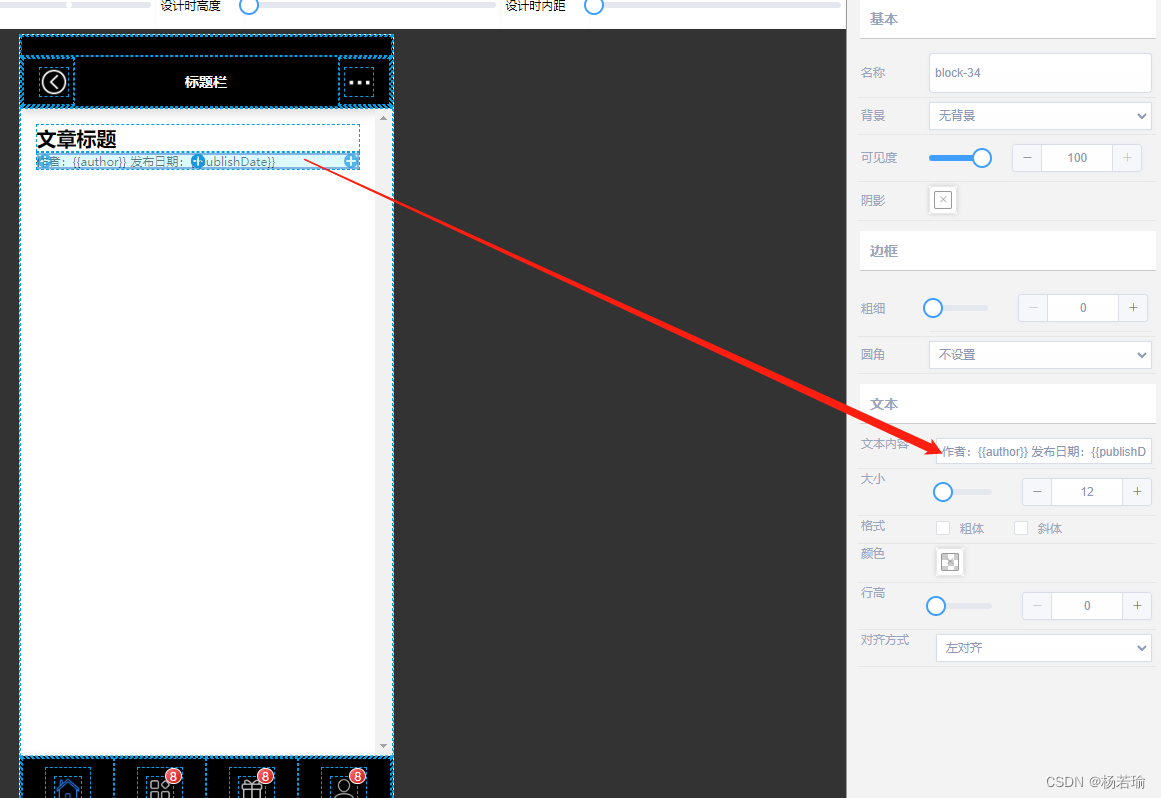Open the background (背景) dropdown
The width and height of the screenshot is (1161, 798).
point(1040,116)
